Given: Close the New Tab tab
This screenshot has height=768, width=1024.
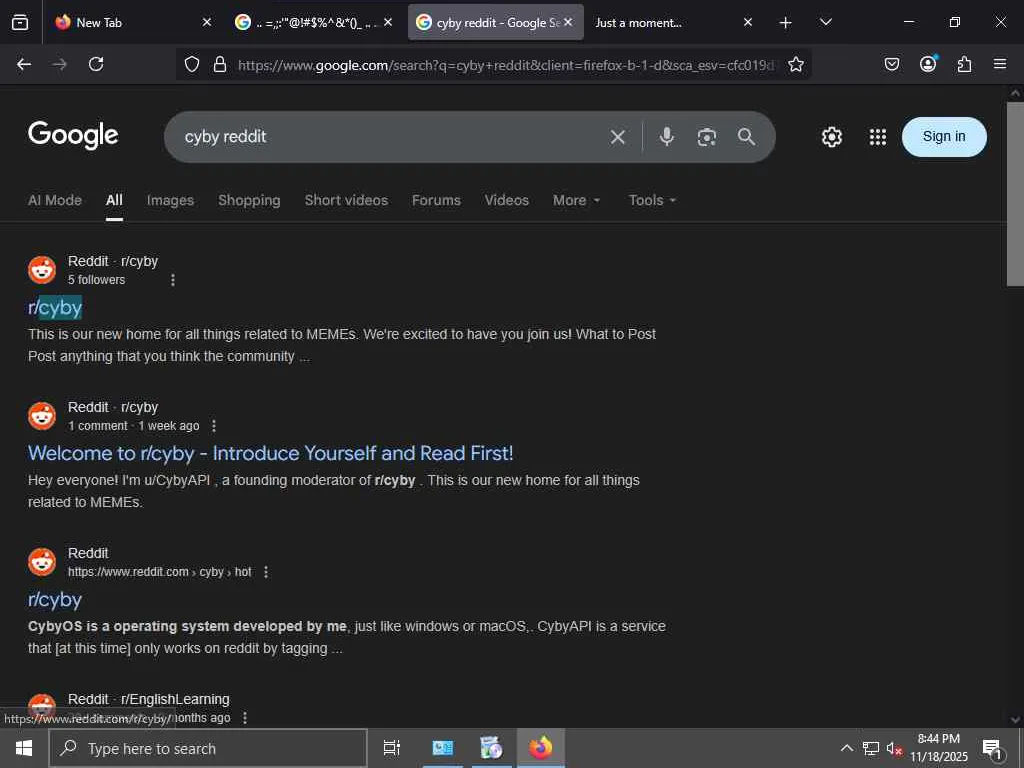Looking at the screenshot, I should (206, 22).
